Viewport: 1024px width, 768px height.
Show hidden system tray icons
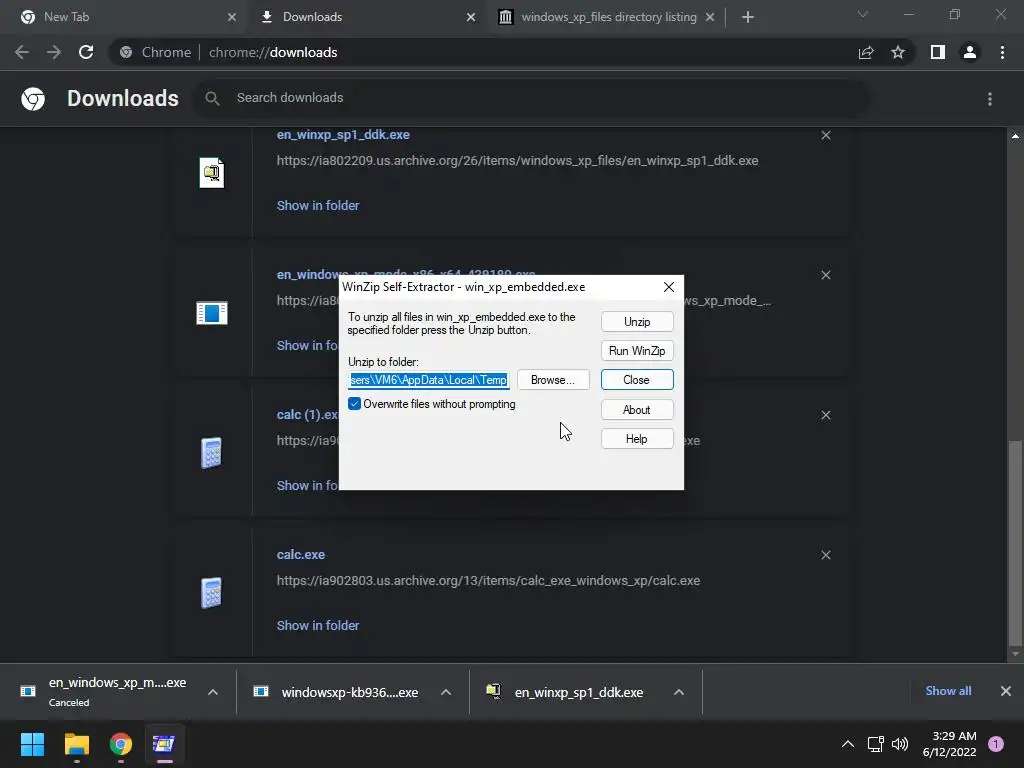(848, 744)
